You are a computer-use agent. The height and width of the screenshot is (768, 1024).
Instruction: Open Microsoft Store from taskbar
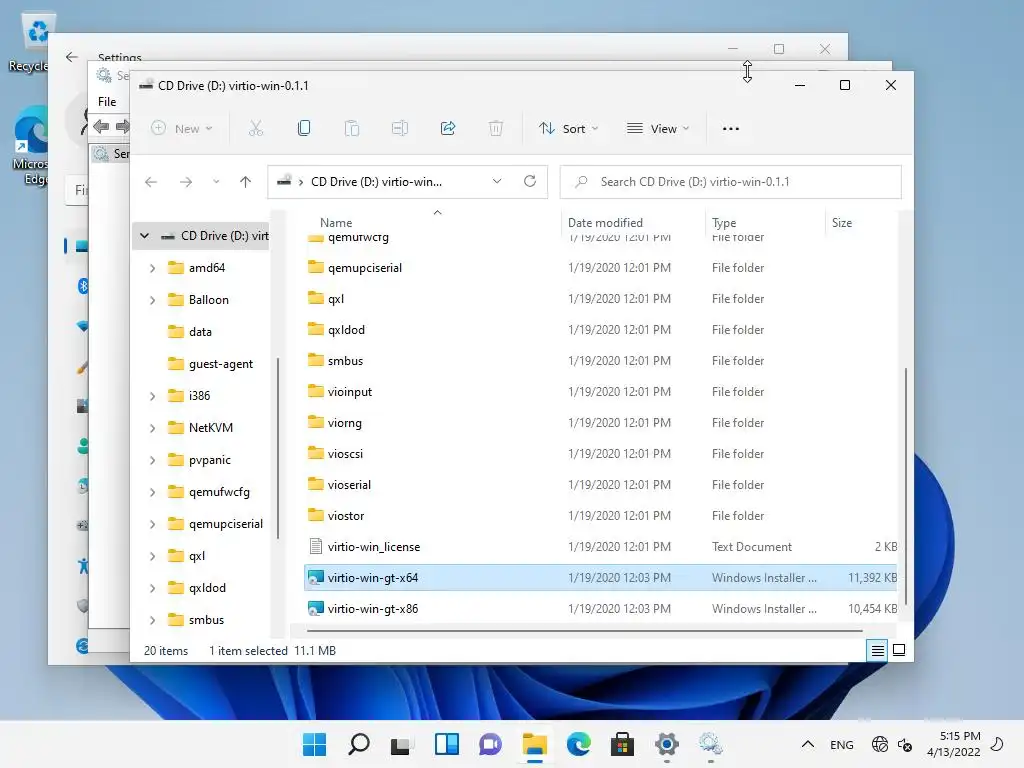pos(622,744)
